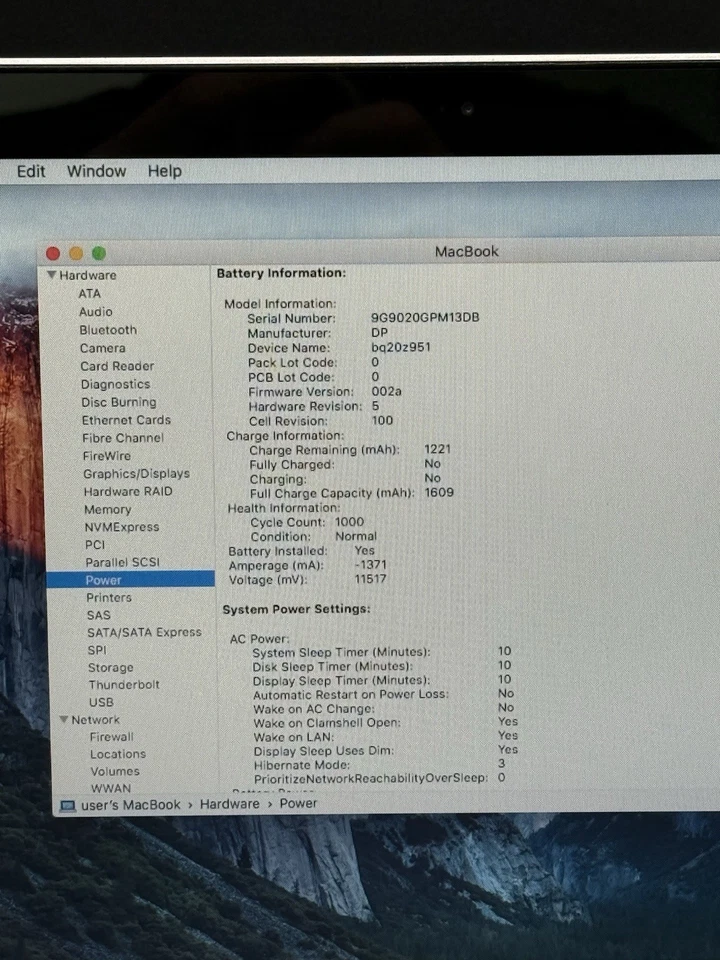Select Parallel SCSI in the sidebar
This screenshot has width=720, height=960.
tap(122, 562)
